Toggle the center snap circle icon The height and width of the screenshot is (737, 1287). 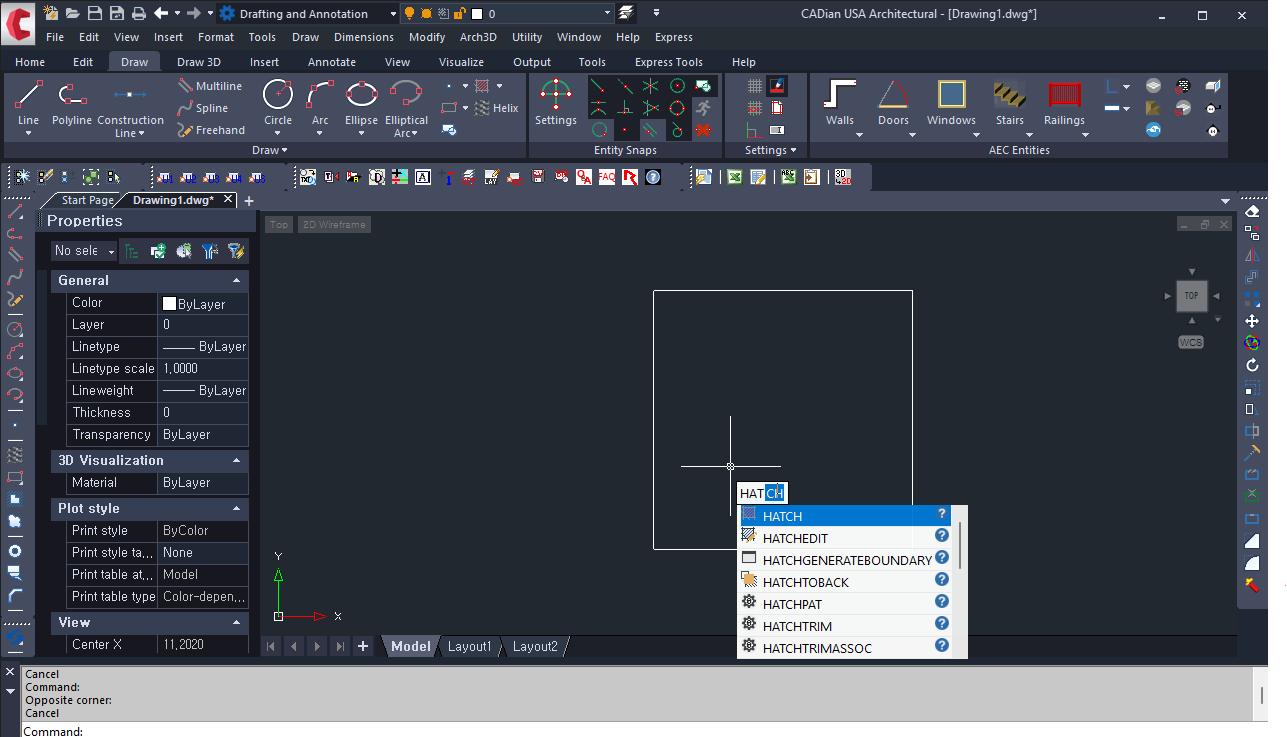coord(678,86)
